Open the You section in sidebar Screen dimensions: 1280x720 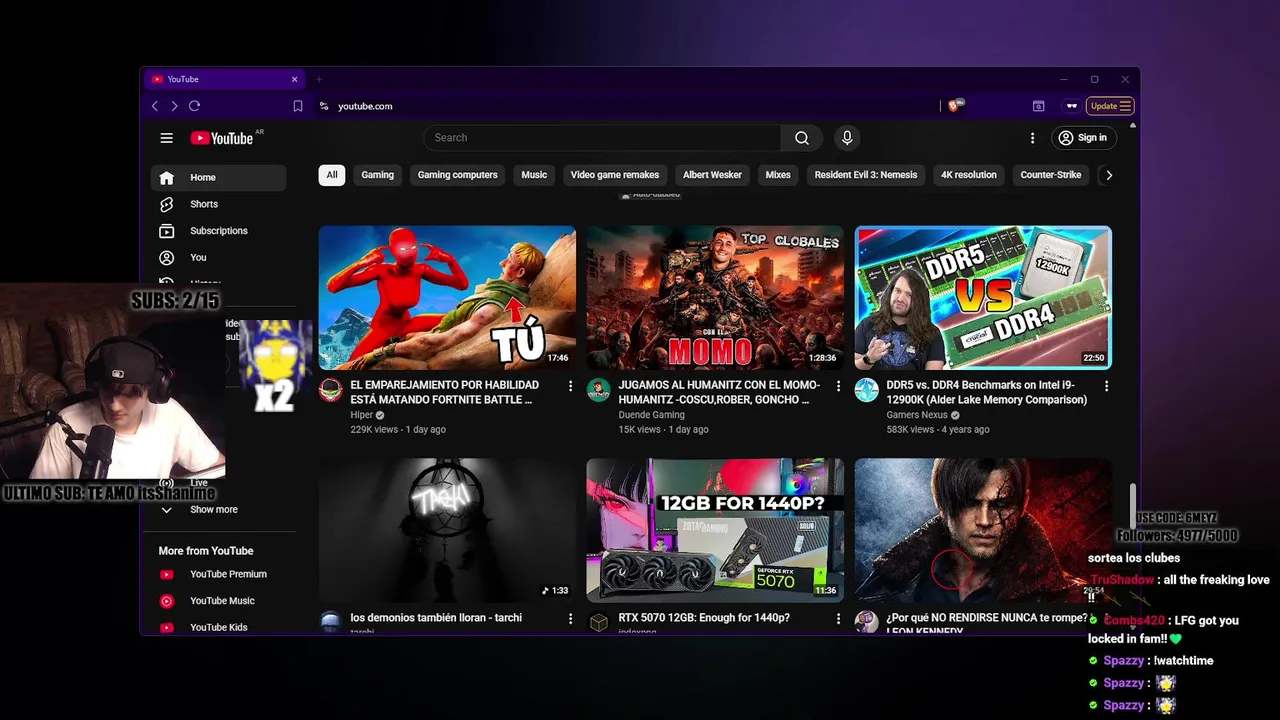coord(218,258)
